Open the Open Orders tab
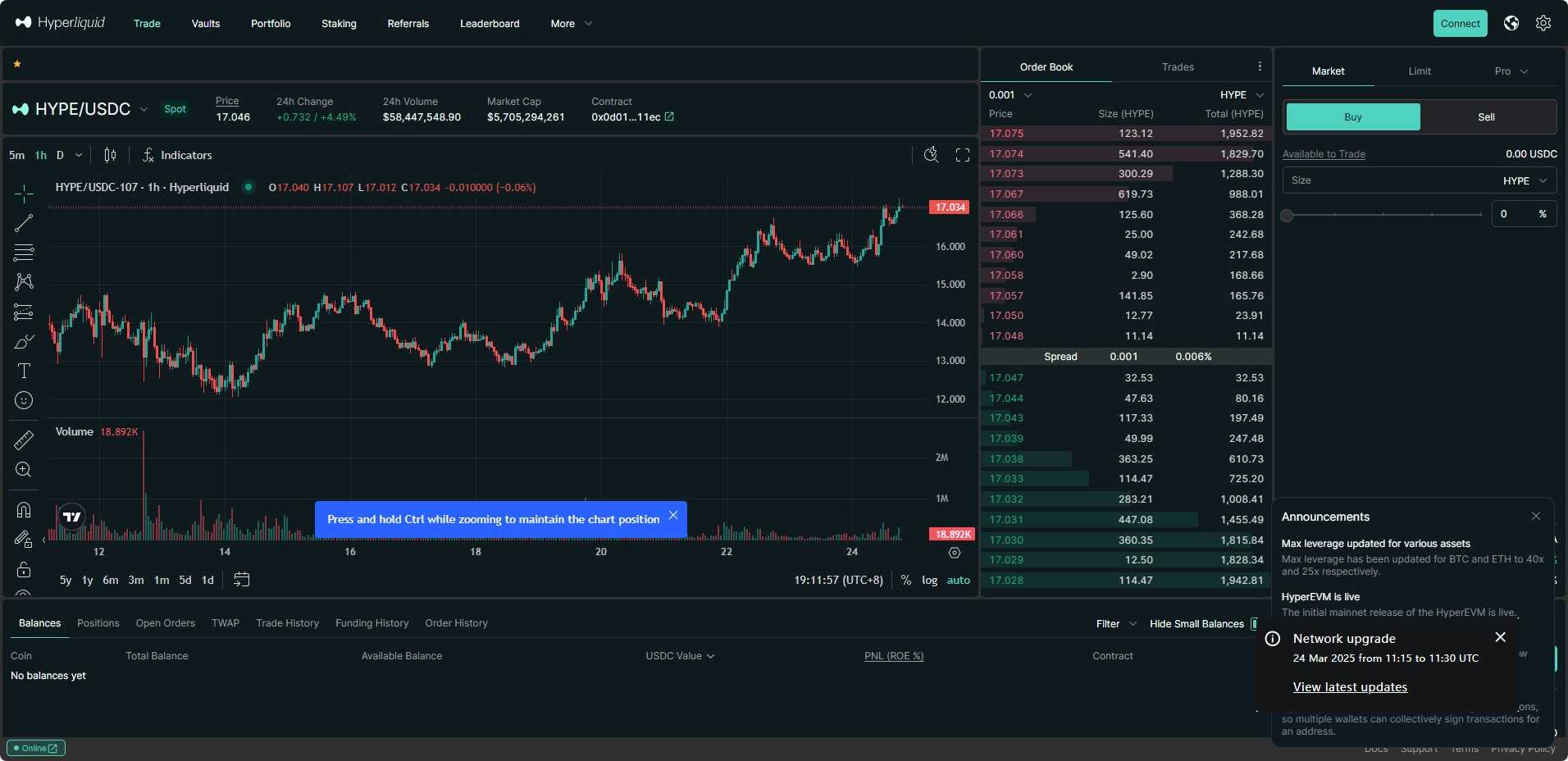Image resolution: width=1568 pixels, height=761 pixels. coord(165,623)
